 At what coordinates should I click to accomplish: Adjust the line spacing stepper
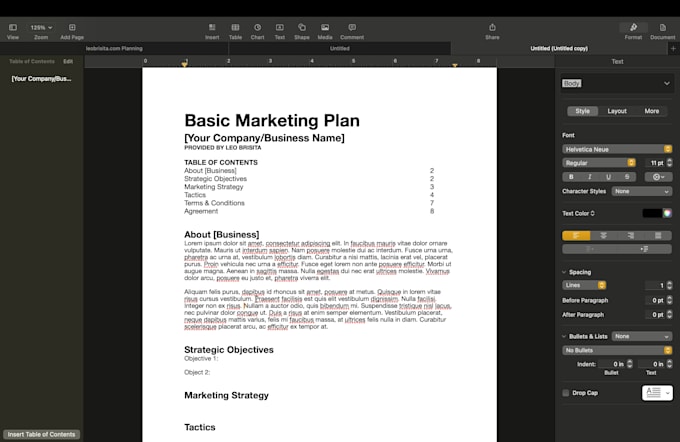[x=670, y=285]
